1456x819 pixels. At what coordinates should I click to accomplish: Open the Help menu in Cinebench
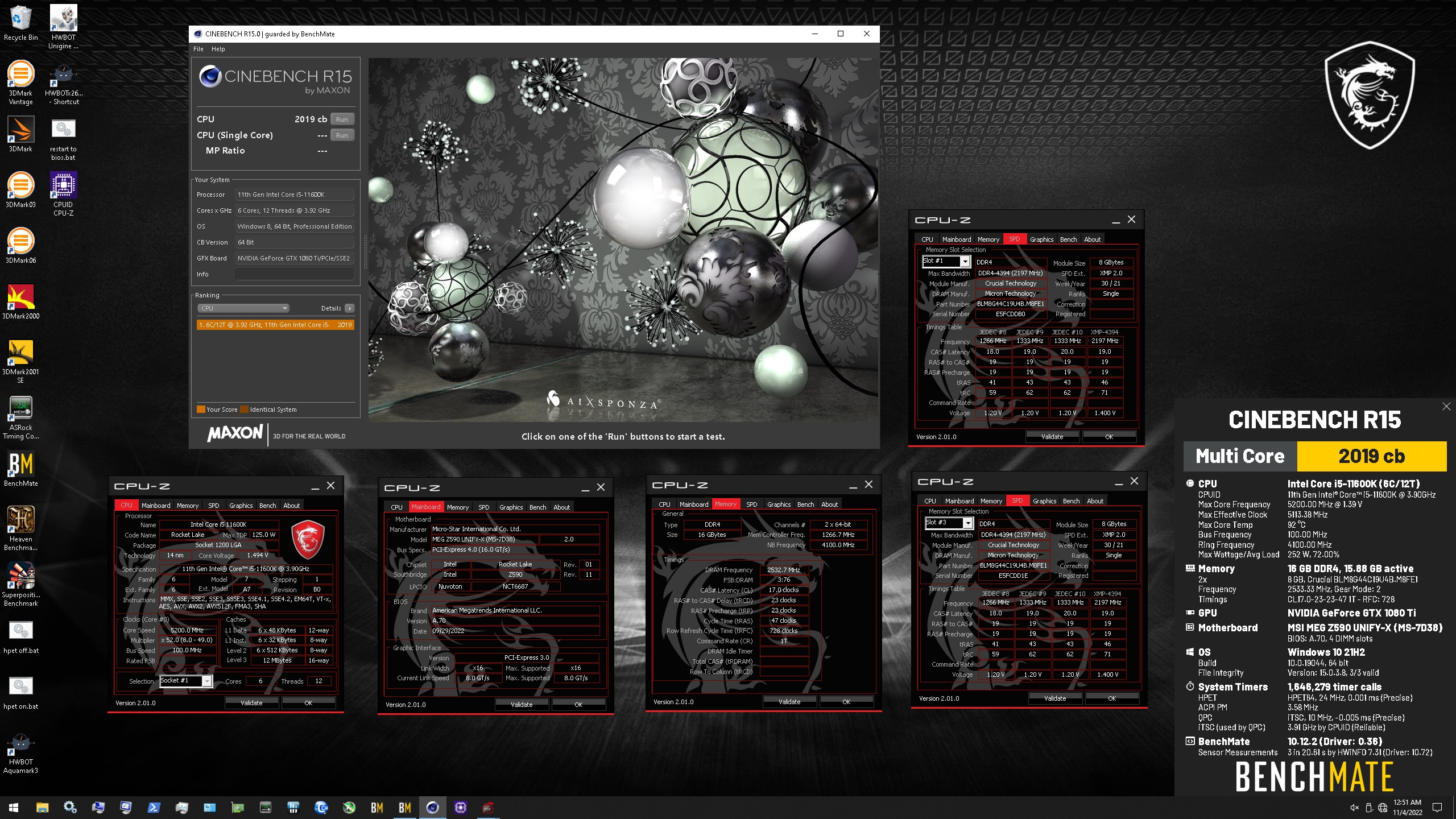218,49
